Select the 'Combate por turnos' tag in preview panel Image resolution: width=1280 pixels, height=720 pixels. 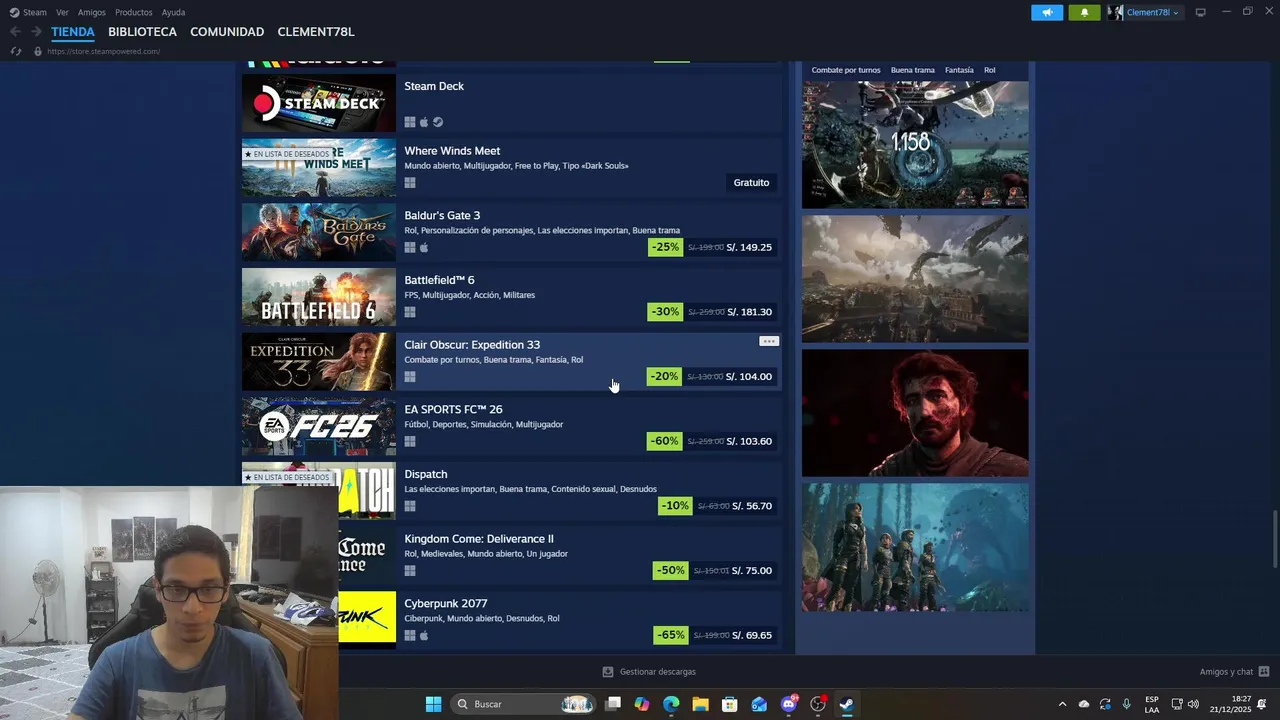846,70
